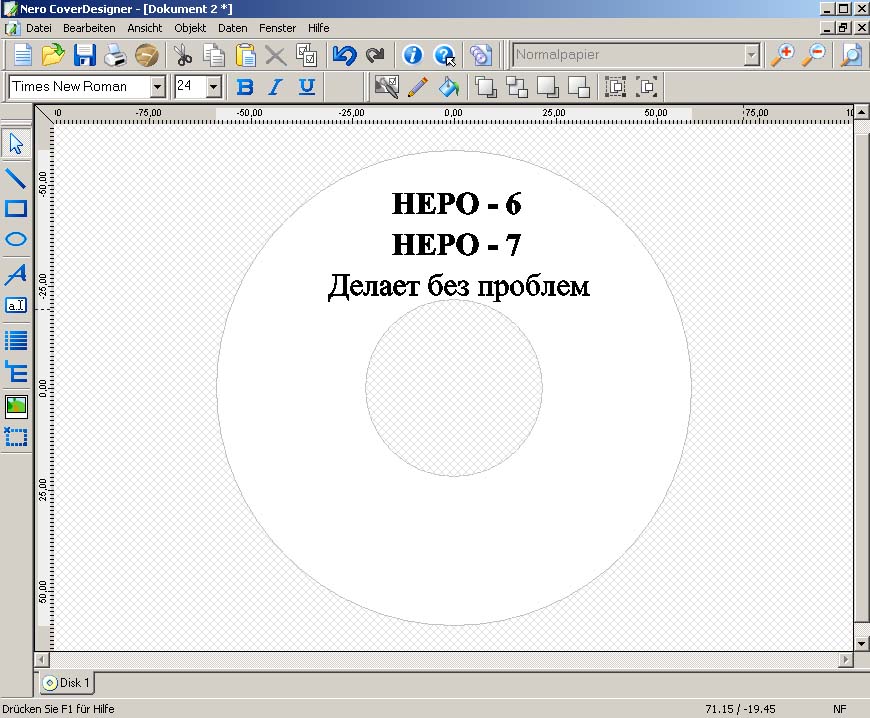Zoom in with the plus magnifier
The height and width of the screenshot is (718, 870).
click(783, 55)
